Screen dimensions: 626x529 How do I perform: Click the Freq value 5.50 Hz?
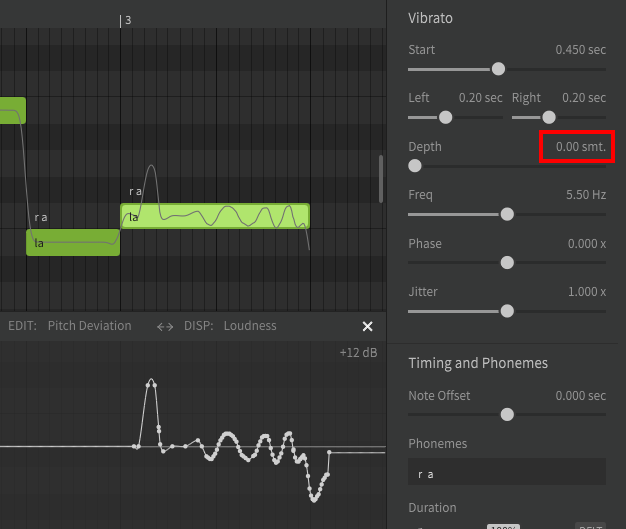tap(586, 195)
